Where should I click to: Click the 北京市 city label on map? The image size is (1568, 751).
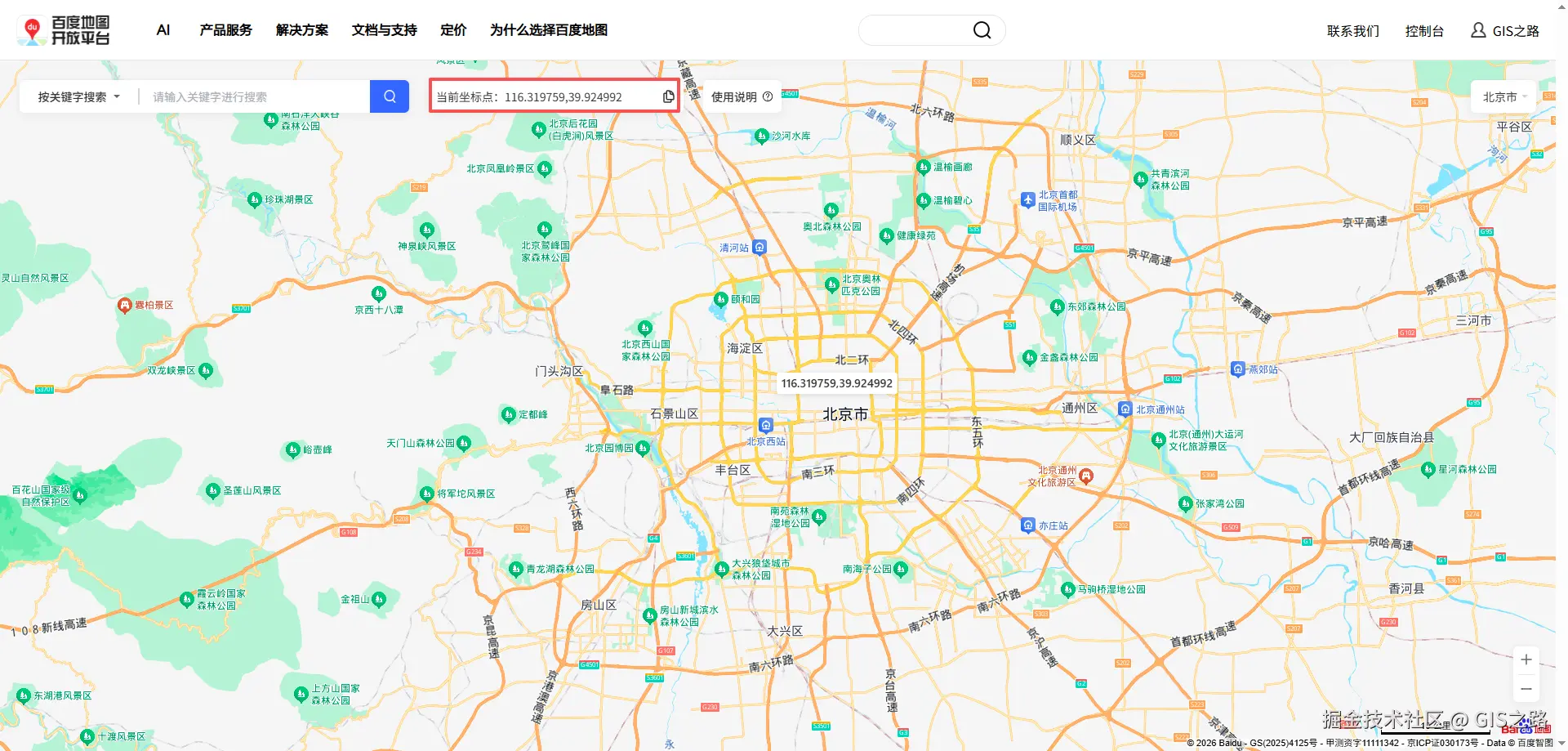click(845, 414)
